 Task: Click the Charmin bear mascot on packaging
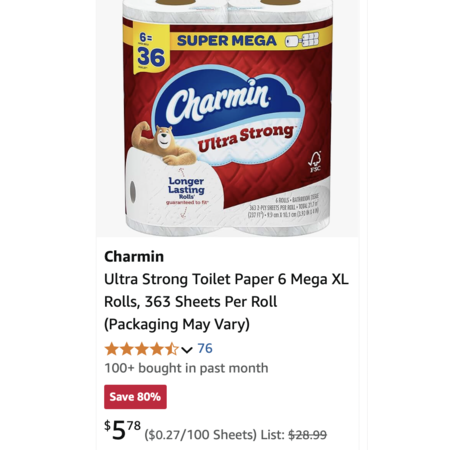163,144
